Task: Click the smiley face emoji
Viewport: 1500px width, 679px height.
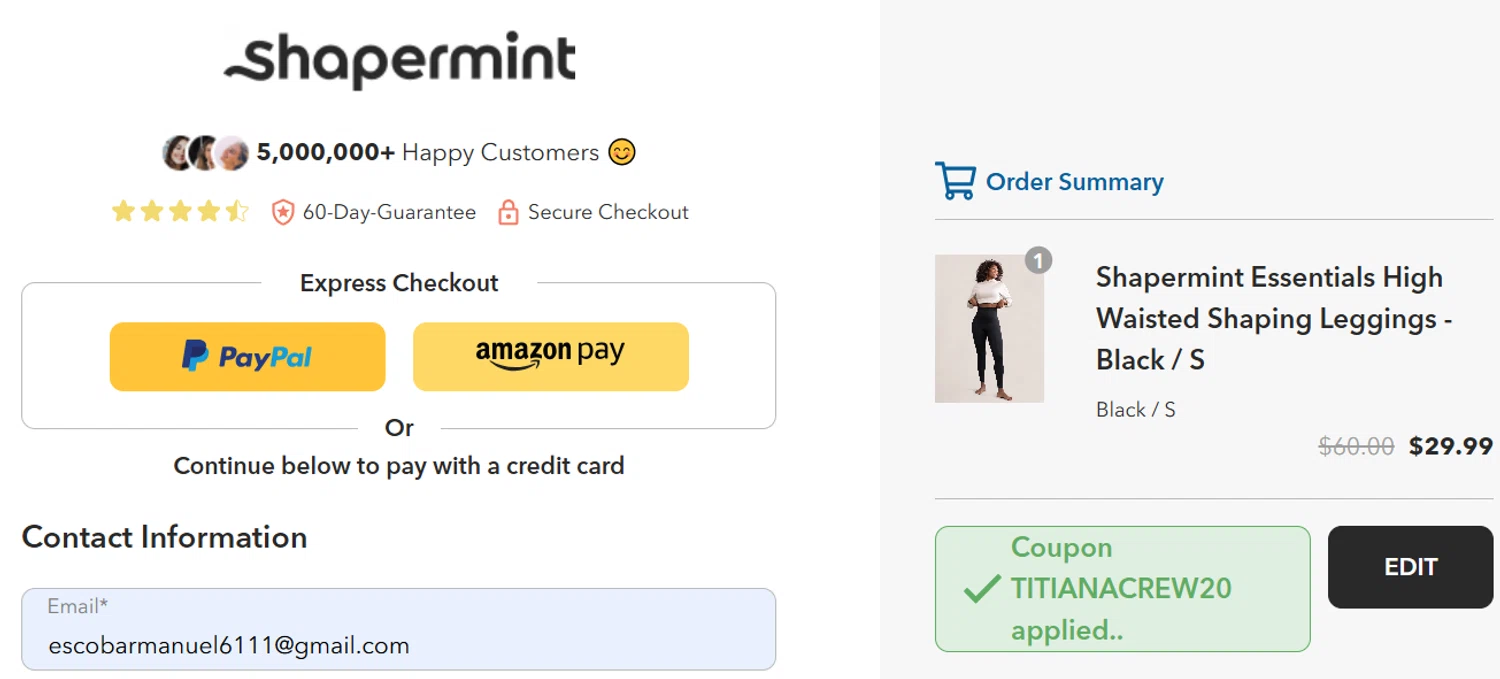Action: pyautogui.click(x=622, y=153)
